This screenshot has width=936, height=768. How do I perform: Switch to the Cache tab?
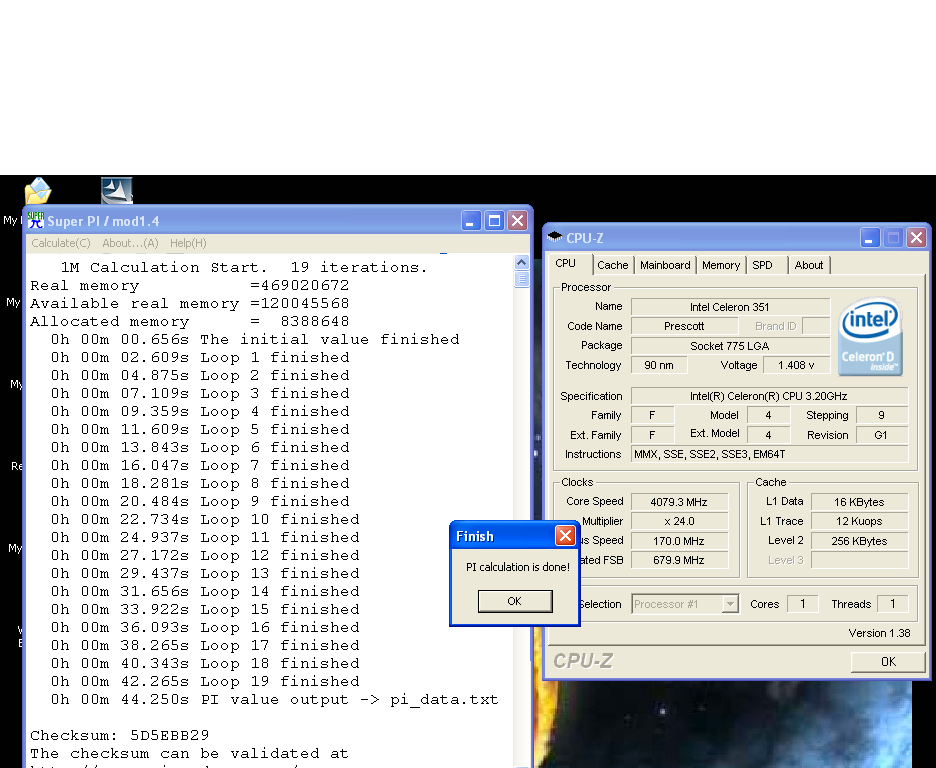tap(613, 265)
